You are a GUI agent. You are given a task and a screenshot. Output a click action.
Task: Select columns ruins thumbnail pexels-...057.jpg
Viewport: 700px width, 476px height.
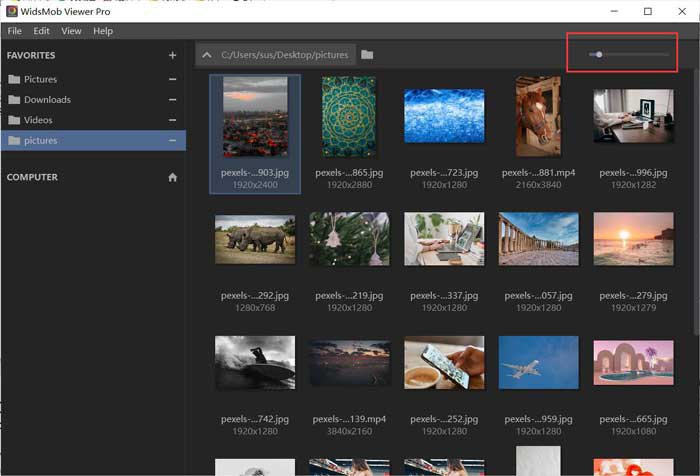[x=538, y=239]
